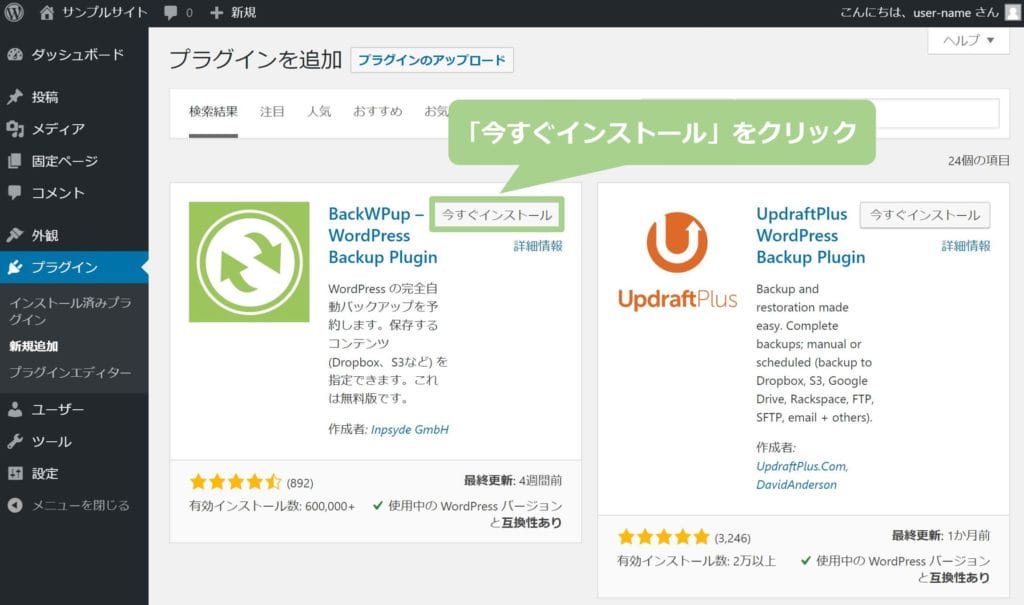Viewport: 1024px width, 605px height.
Task: Switch to the 人気 tab
Action: click(319, 111)
